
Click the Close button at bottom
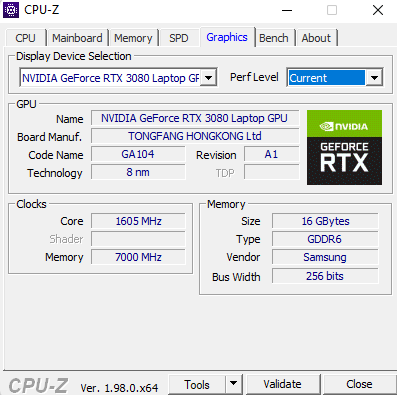tap(359, 384)
